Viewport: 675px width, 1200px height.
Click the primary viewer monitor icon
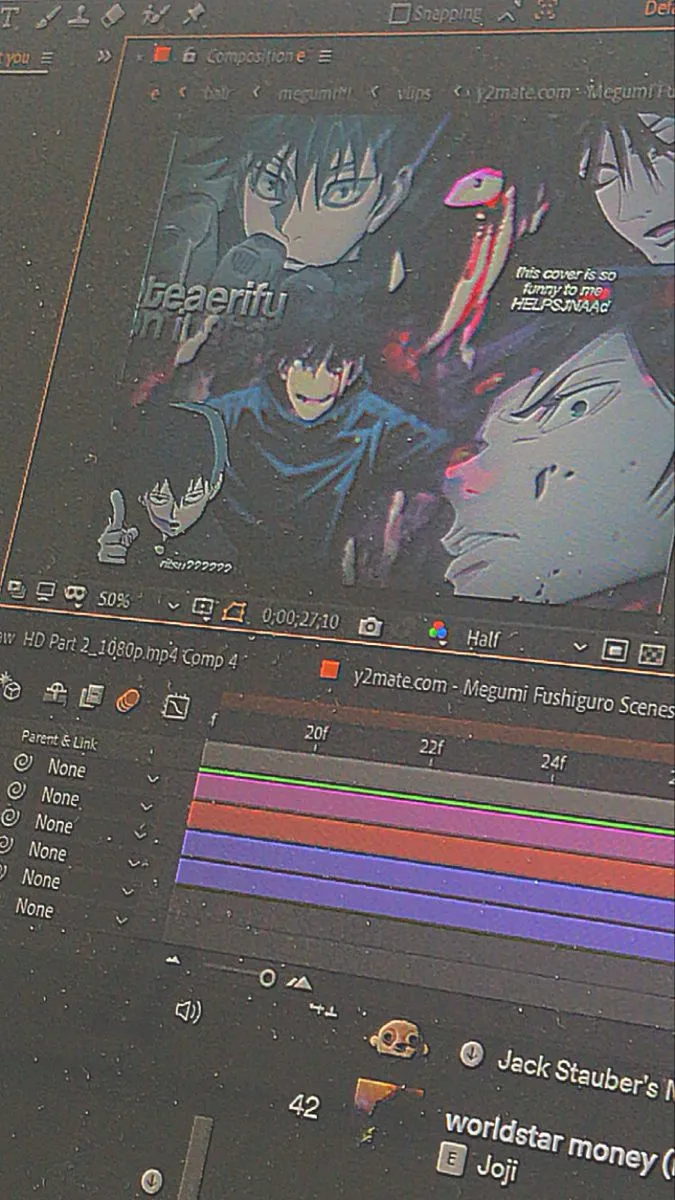coord(45,592)
